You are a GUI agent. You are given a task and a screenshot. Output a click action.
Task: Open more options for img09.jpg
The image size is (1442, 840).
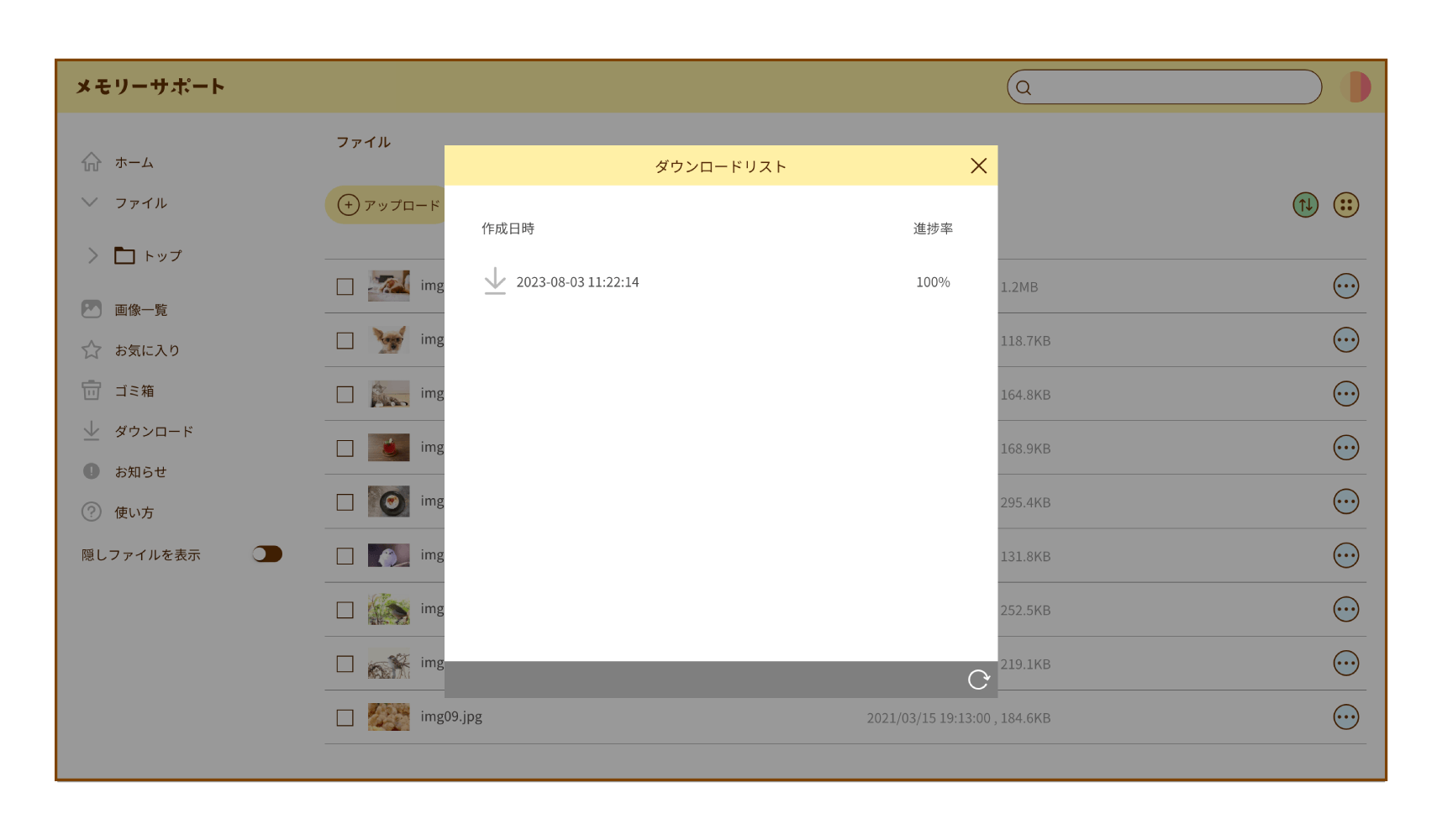1346,717
